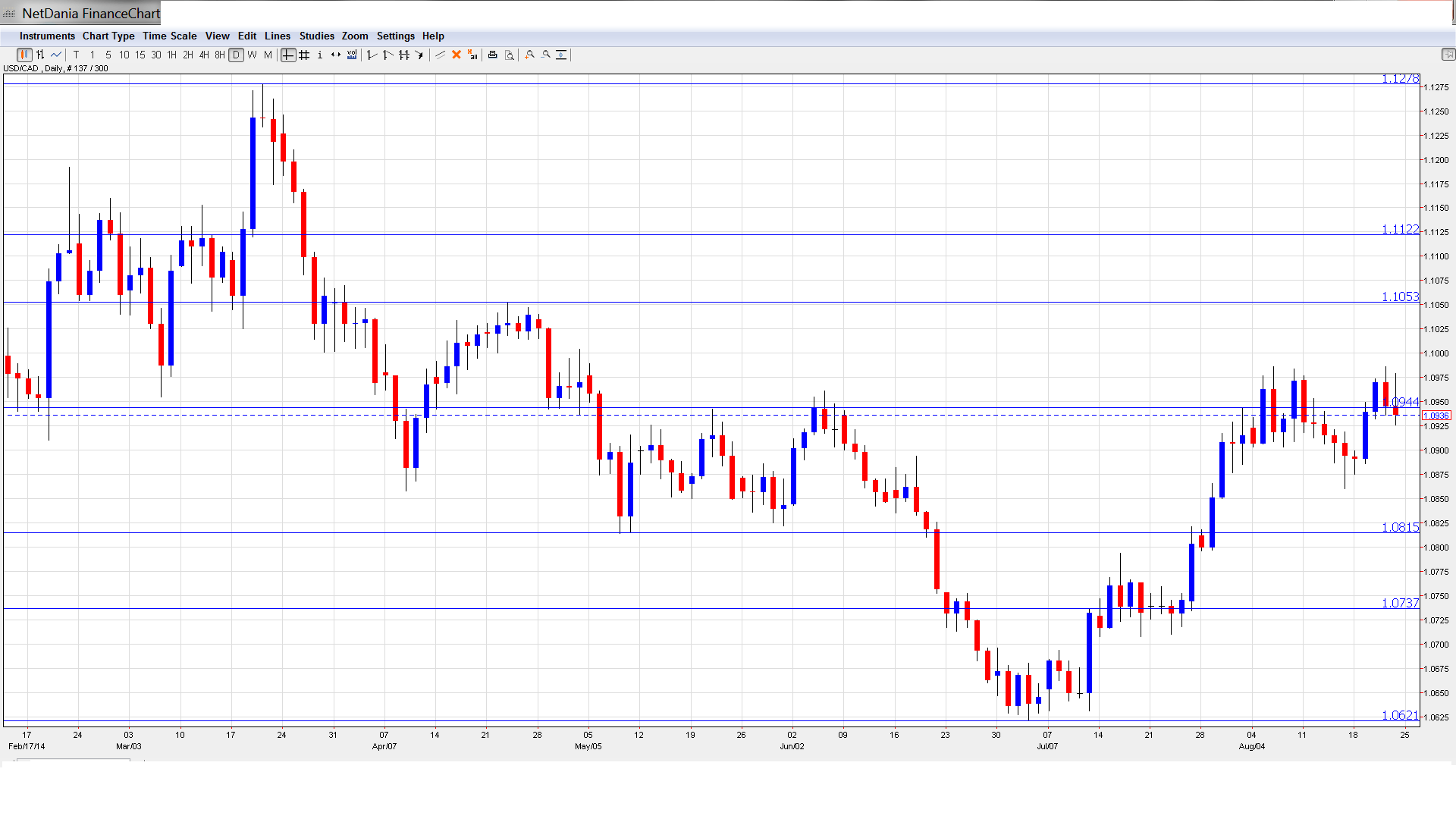The image size is (1456, 819).
Task: Select the candlestick chart type icon
Action: pos(24,55)
